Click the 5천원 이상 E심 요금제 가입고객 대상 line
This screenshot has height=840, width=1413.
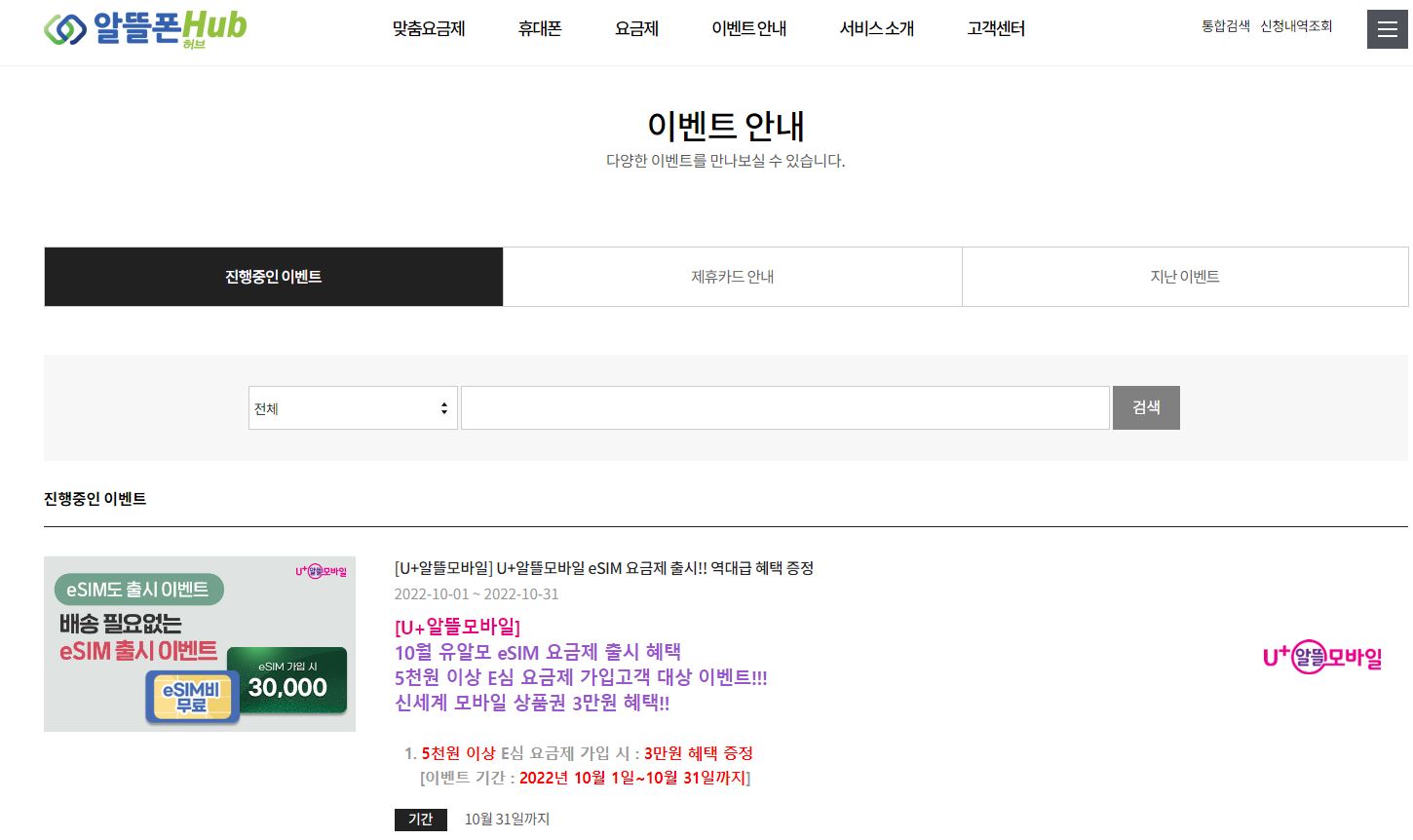(581, 677)
